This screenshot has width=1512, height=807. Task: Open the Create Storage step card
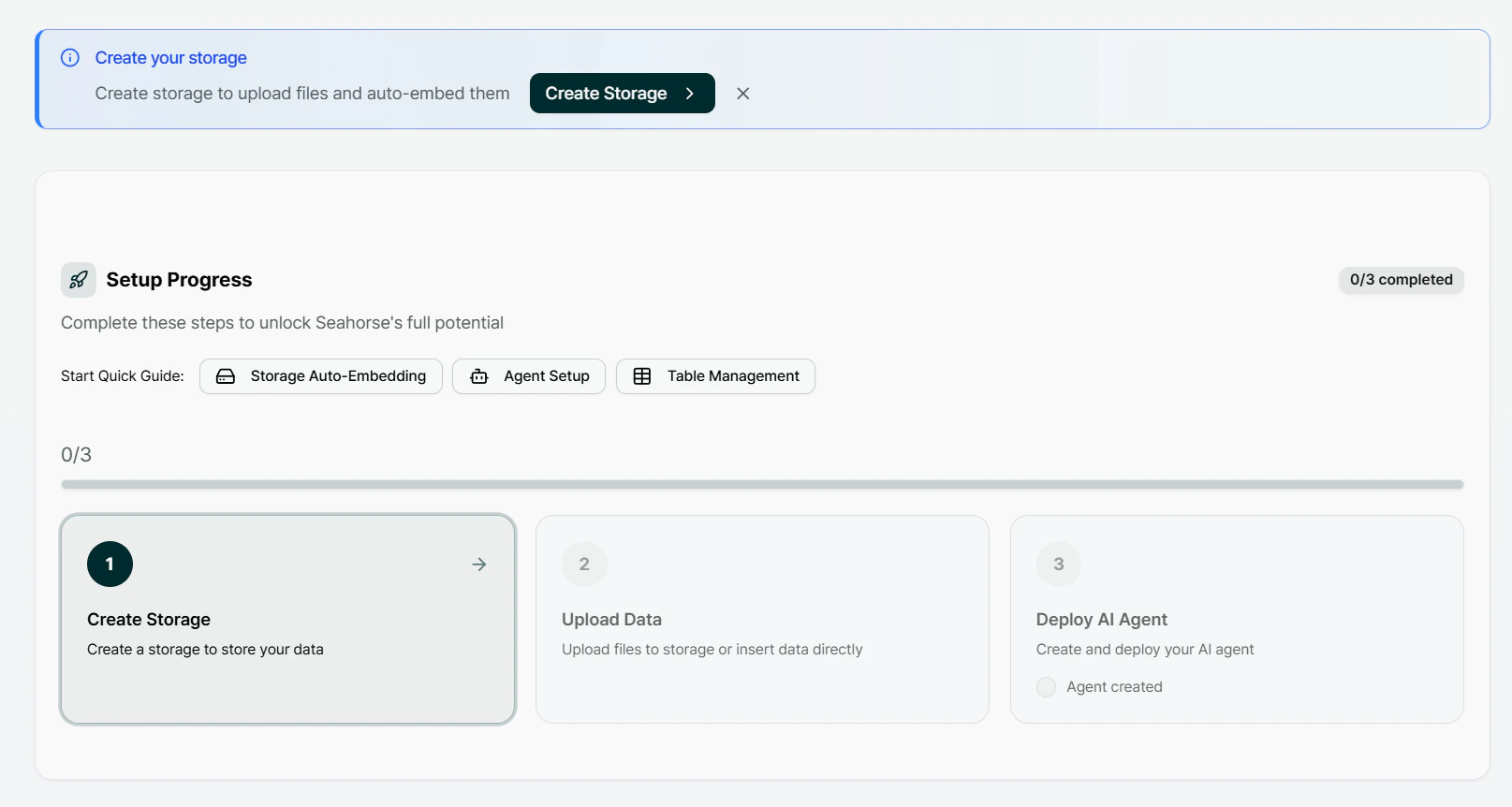(x=288, y=619)
